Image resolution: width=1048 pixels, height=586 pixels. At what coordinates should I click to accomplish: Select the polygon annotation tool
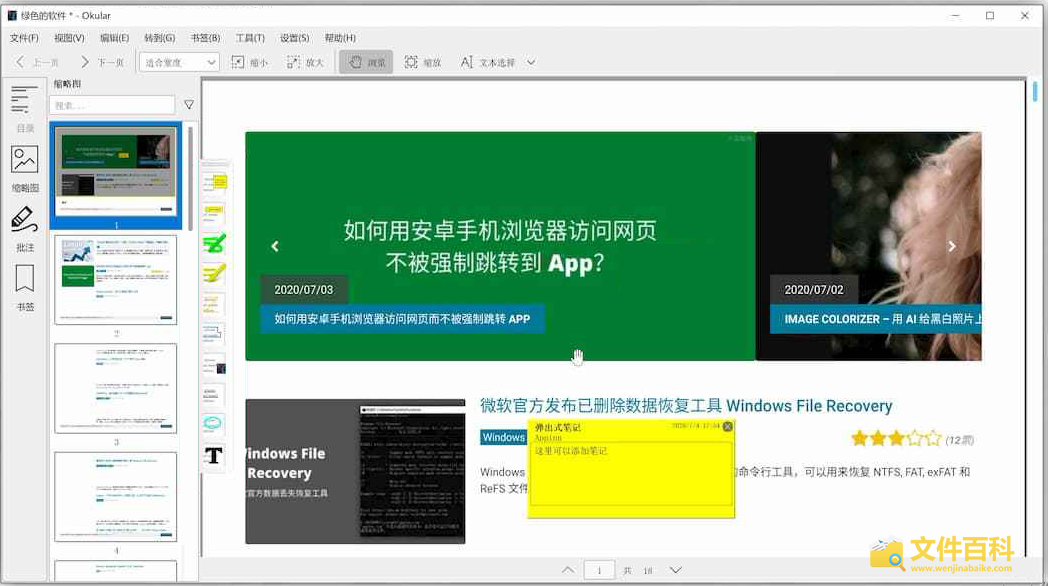pos(214,333)
